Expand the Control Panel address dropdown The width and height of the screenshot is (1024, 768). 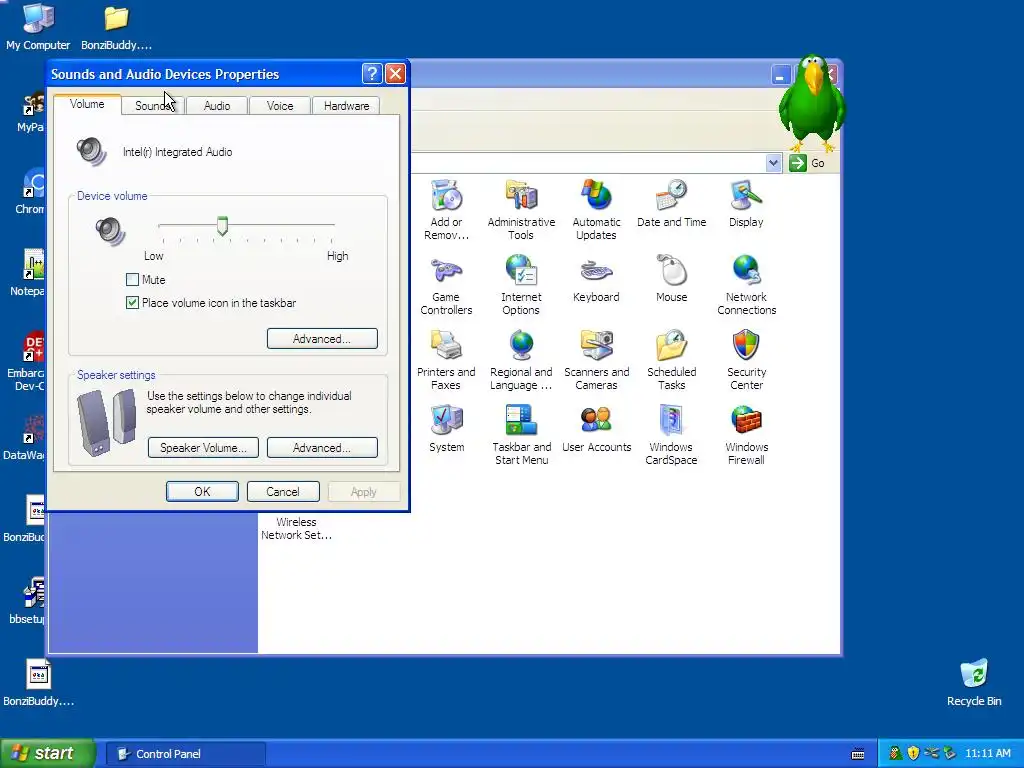pos(773,163)
